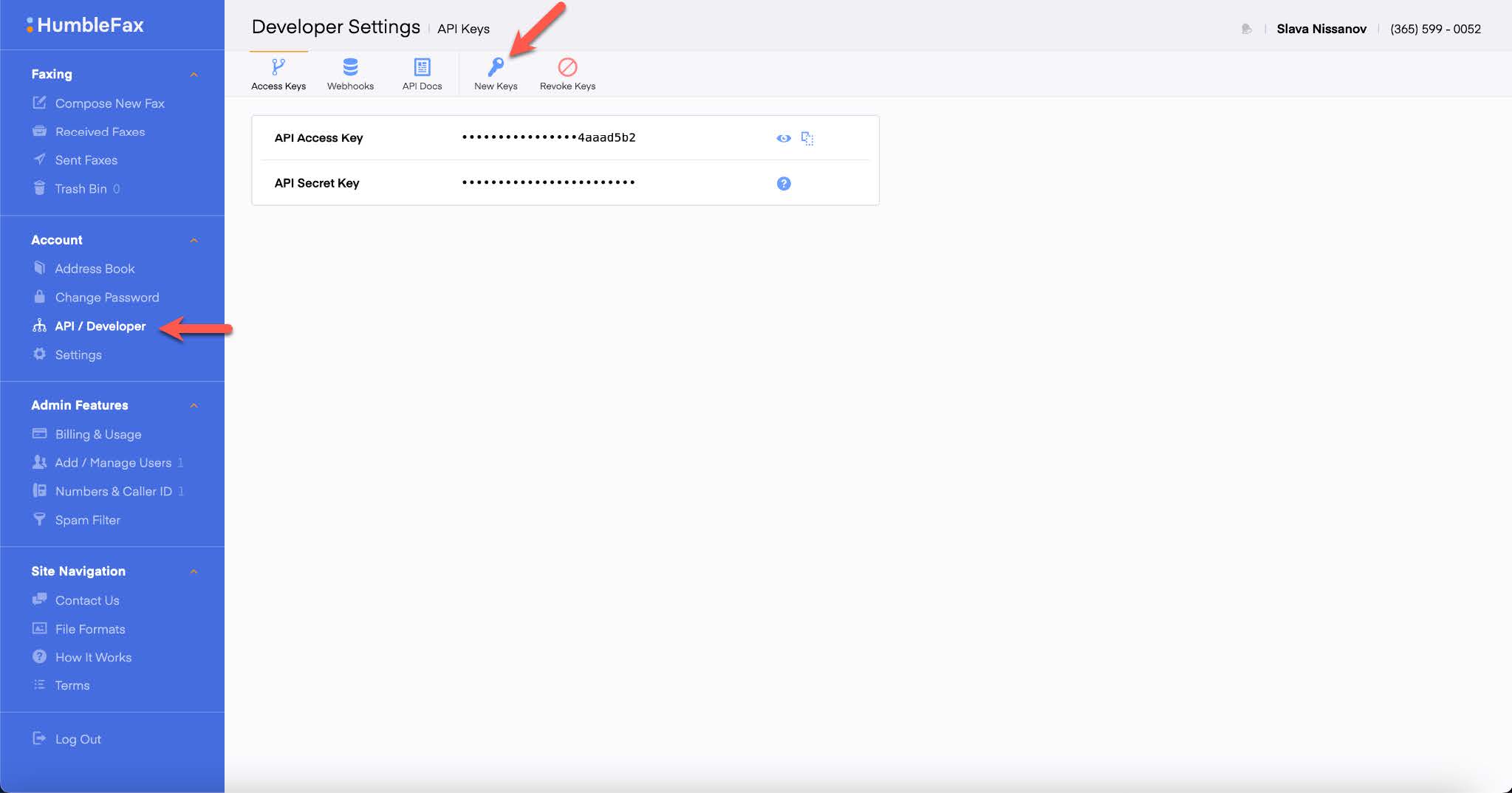The image size is (1512, 793).
Task: Select the Compose New Fax icon
Action: pos(40,103)
